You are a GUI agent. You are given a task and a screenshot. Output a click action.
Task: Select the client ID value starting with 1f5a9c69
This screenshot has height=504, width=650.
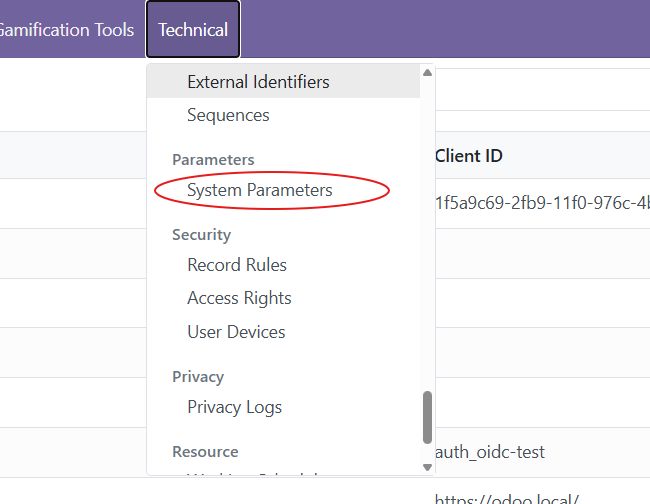[x=541, y=203]
